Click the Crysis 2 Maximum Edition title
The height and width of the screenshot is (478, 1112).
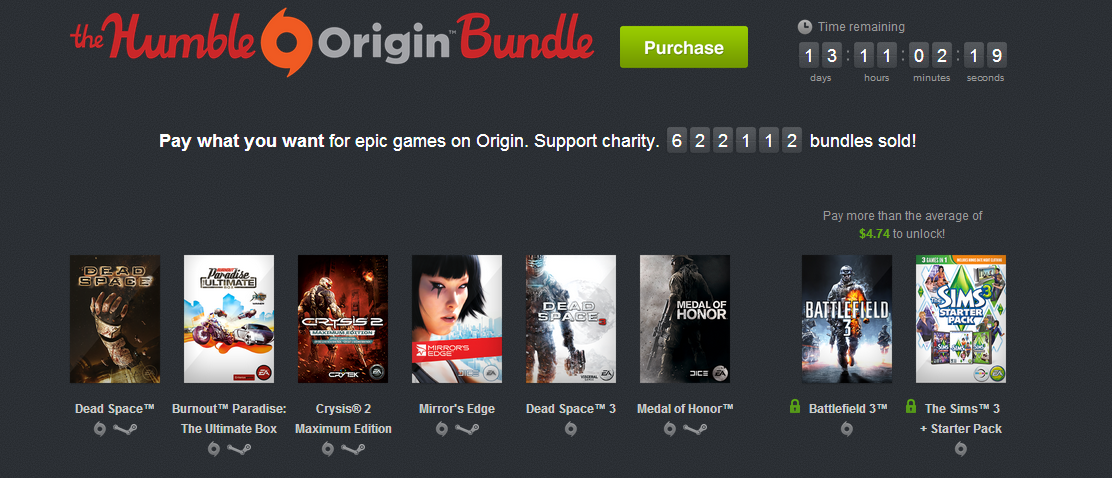[343, 418]
